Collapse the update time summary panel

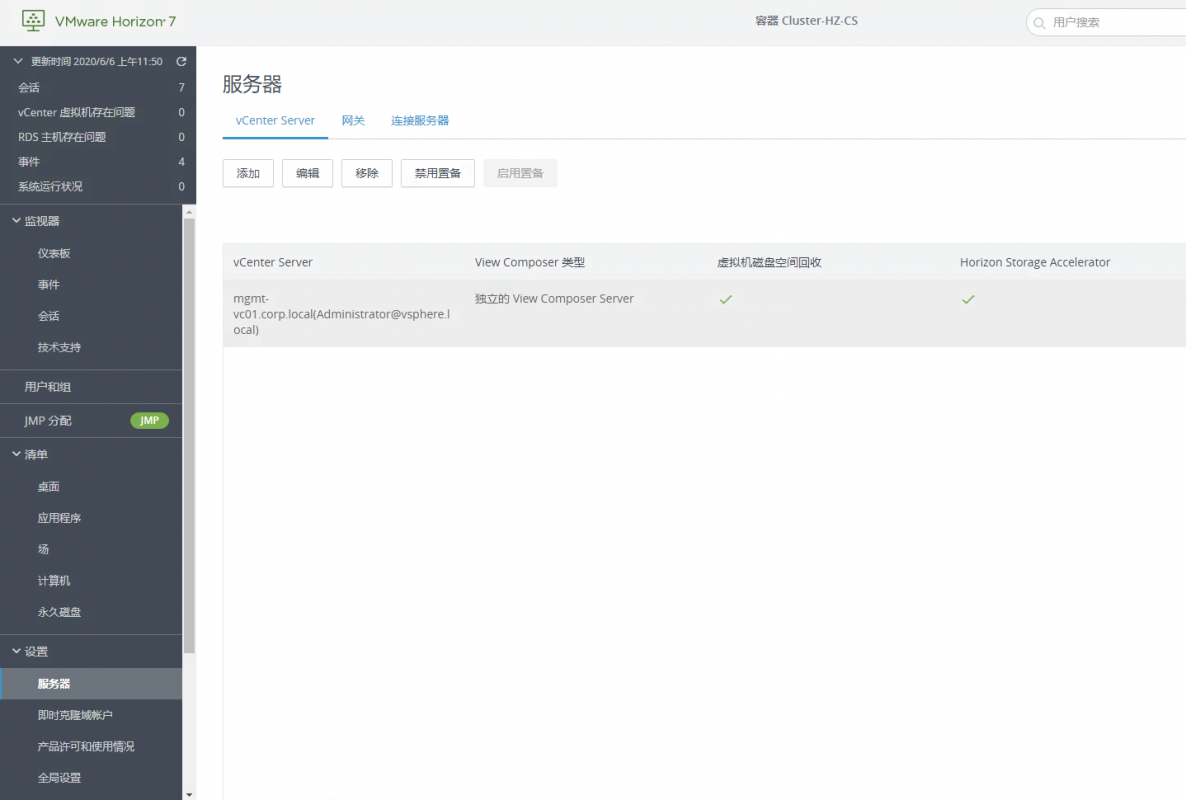point(18,61)
